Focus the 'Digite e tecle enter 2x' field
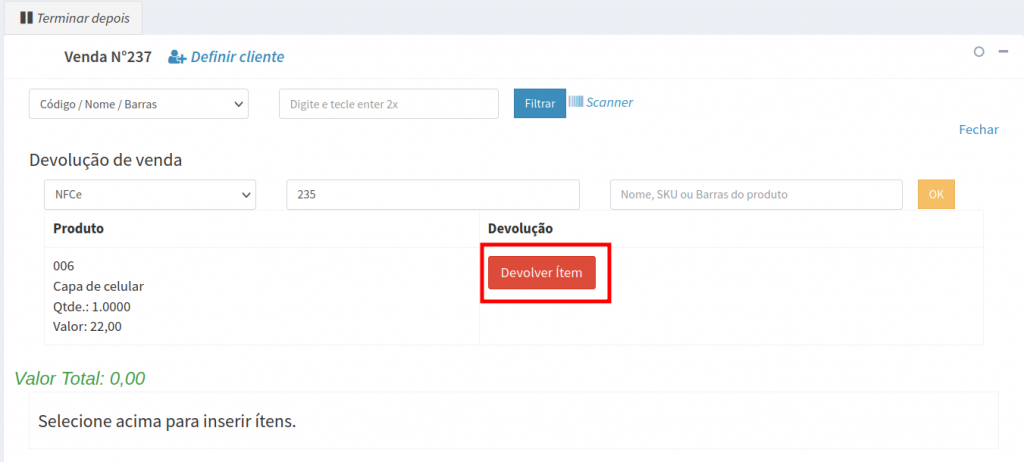 tap(388, 104)
